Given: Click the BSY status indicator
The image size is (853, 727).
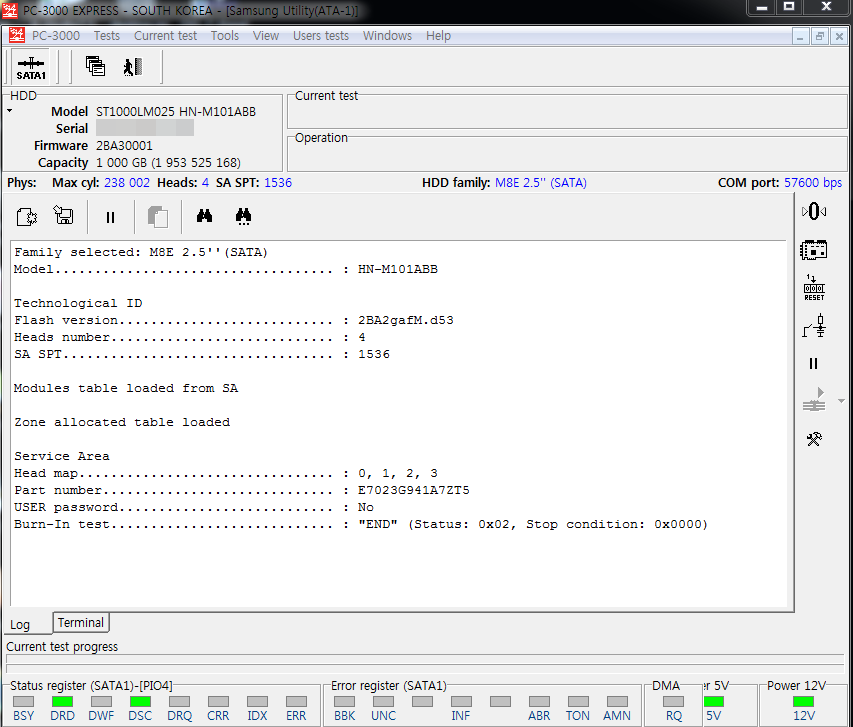Looking at the screenshot, I should [23, 701].
